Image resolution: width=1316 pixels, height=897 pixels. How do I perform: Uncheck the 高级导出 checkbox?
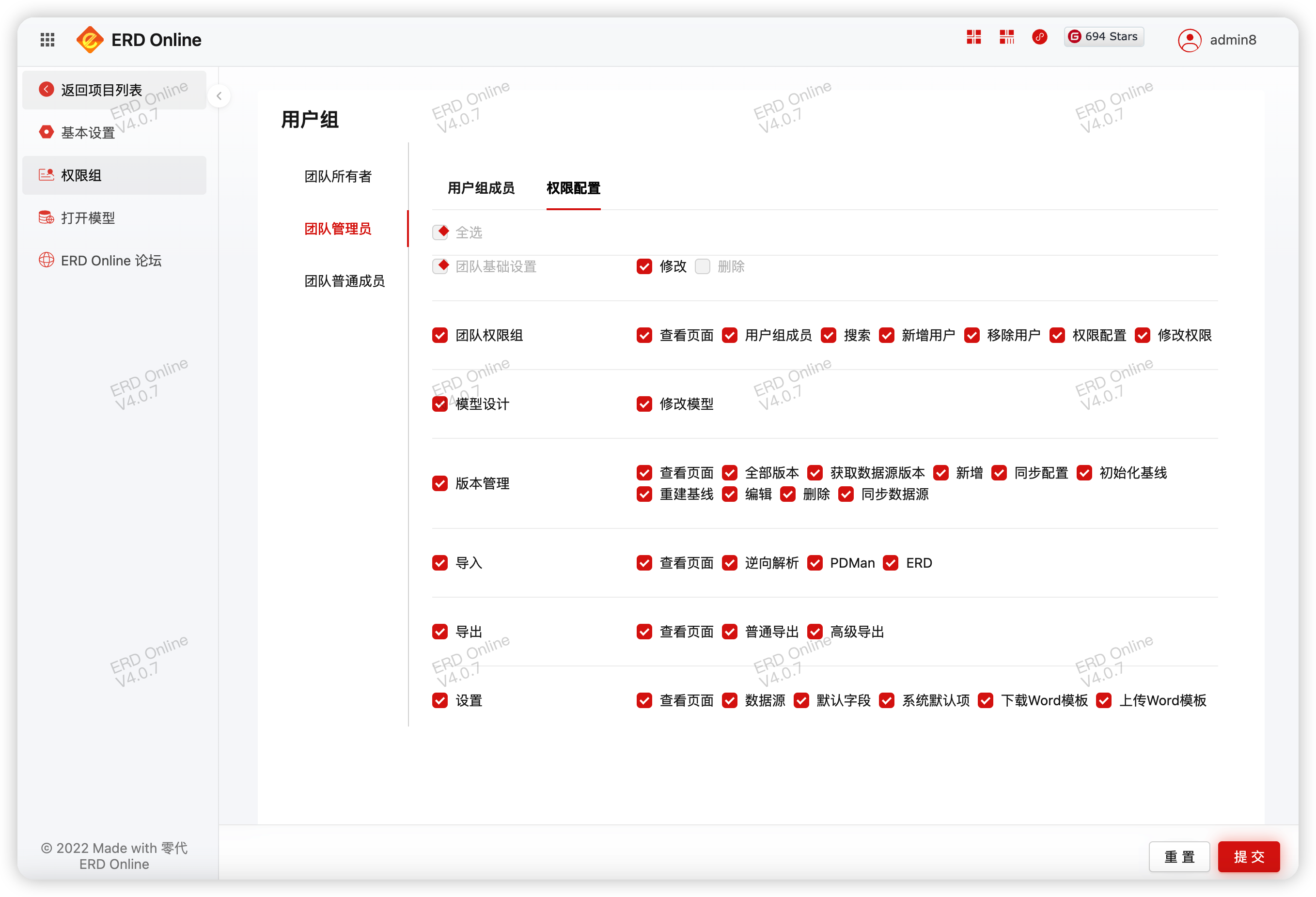(815, 632)
